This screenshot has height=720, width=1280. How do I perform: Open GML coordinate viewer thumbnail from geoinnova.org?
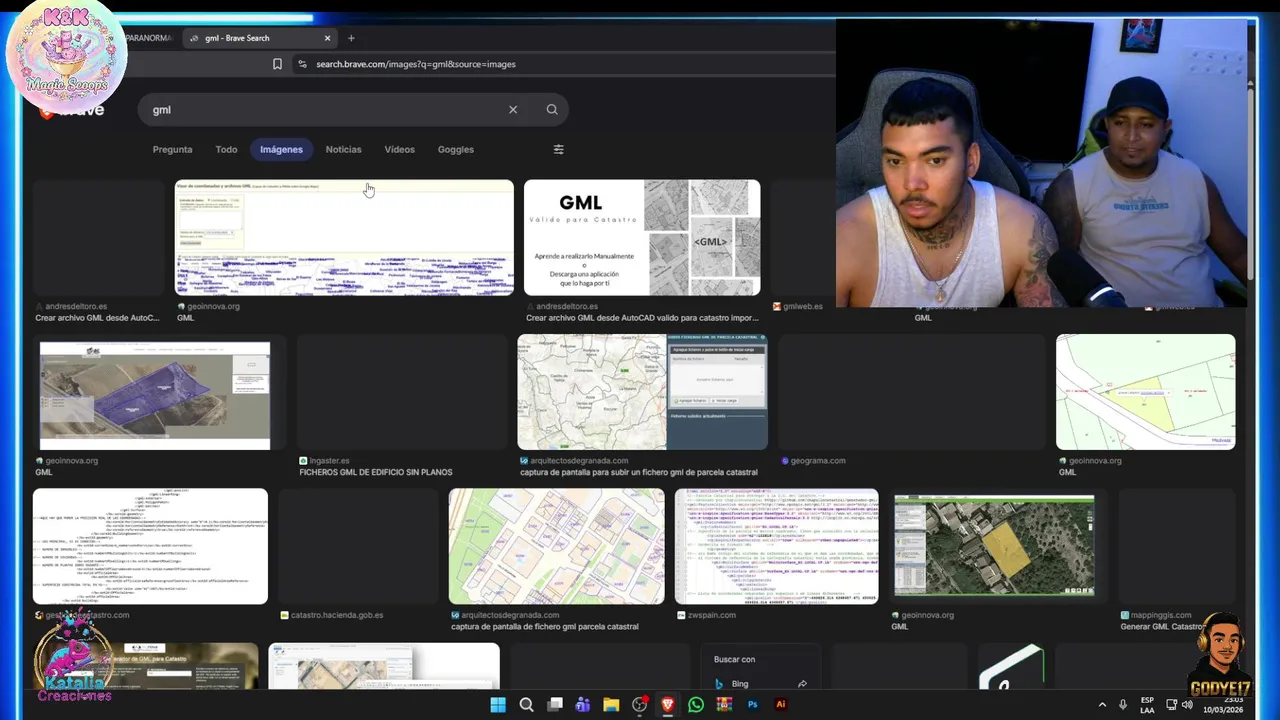tap(344, 238)
